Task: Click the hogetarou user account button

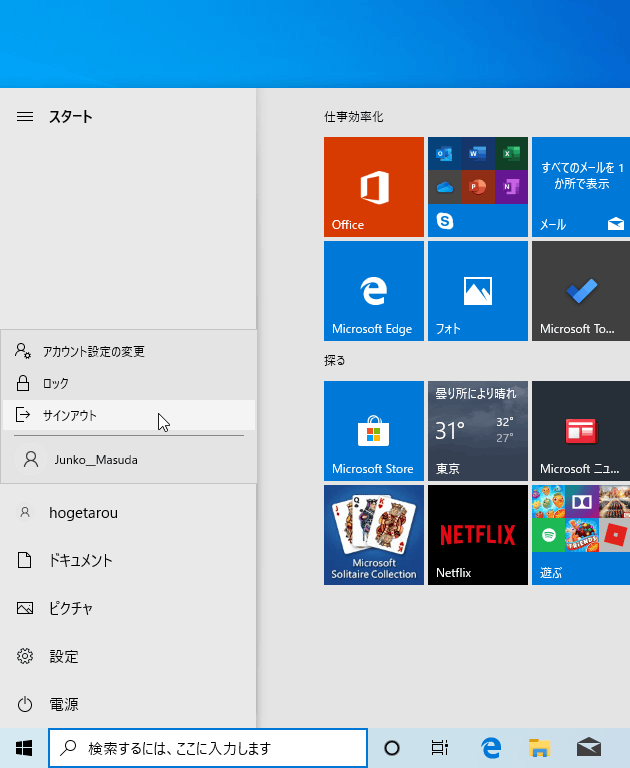Action: click(x=128, y=512)
